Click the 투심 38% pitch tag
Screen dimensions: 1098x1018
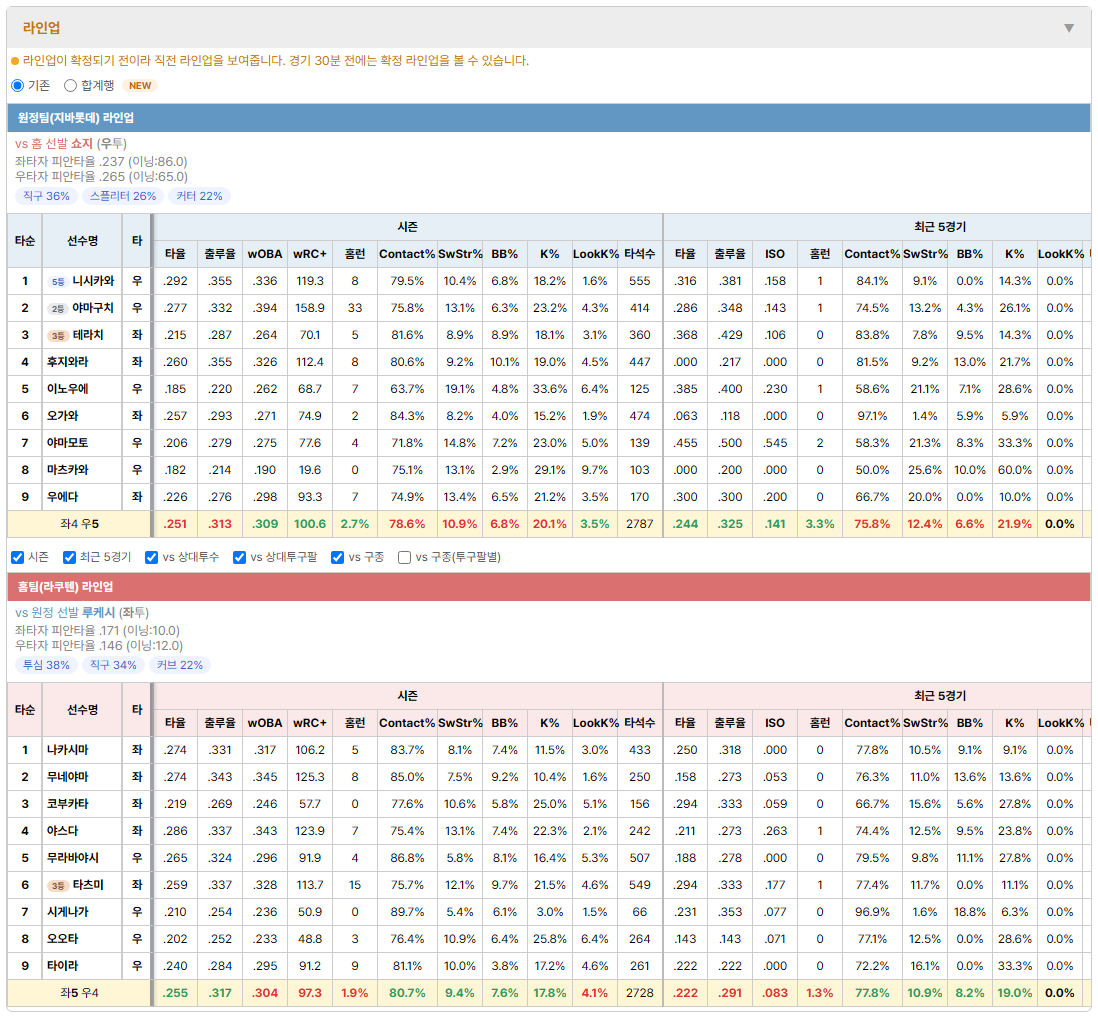coord(46,665)
